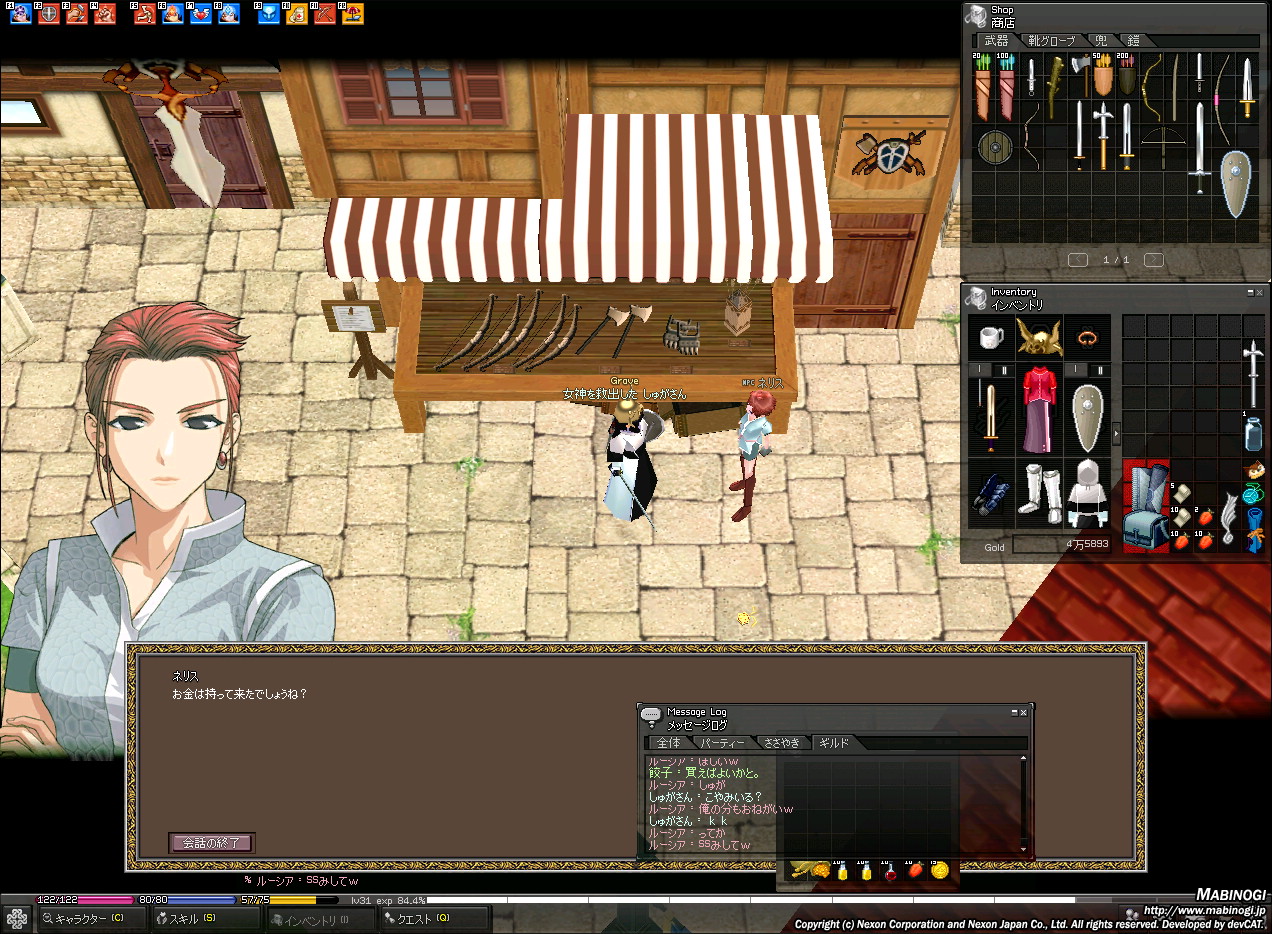Open the 武器 weapons shop tab

click(x=996, y=41)
